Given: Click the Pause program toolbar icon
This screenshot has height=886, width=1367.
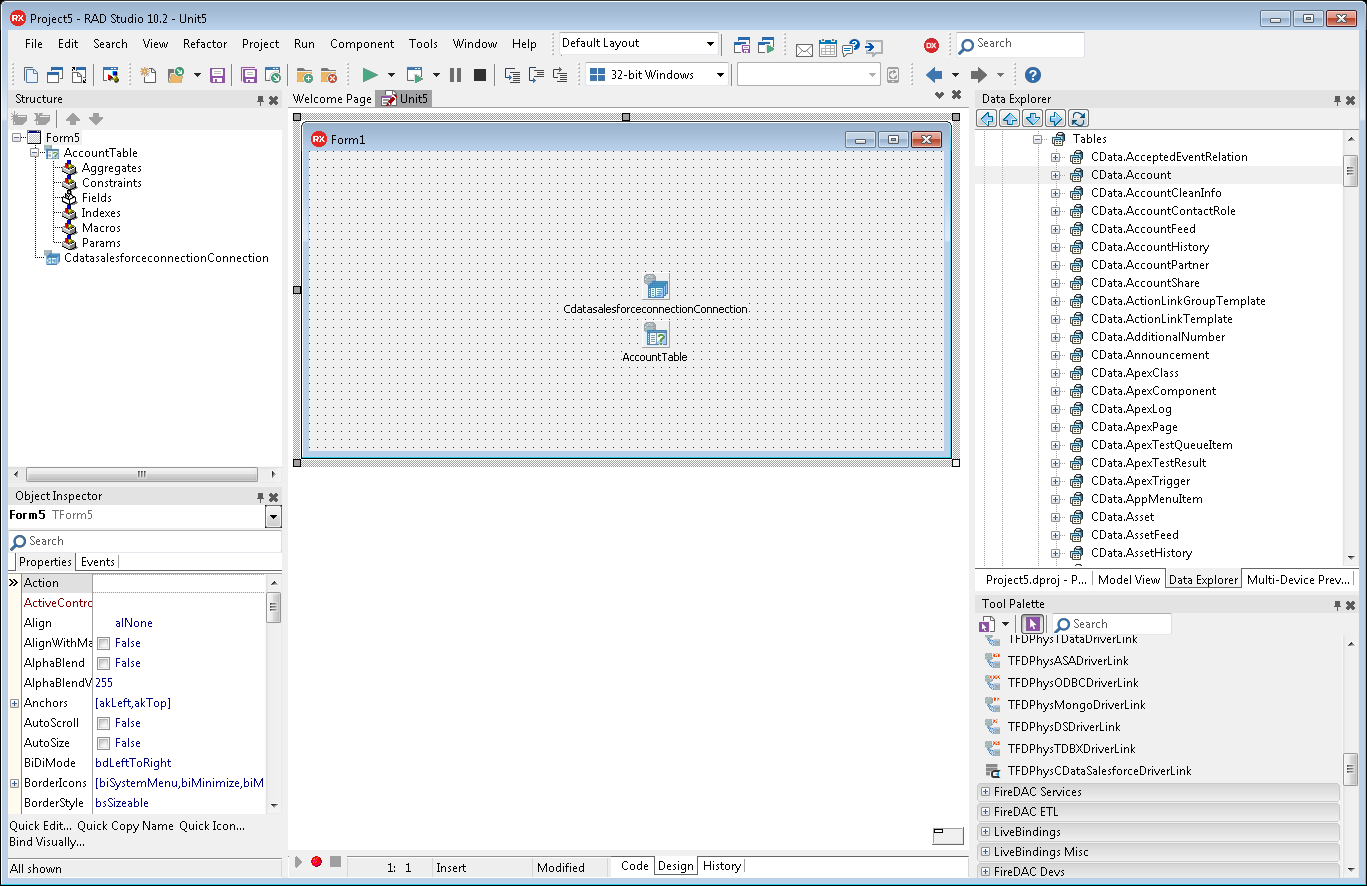Looking at the screenshot, I should coord(456,75).
